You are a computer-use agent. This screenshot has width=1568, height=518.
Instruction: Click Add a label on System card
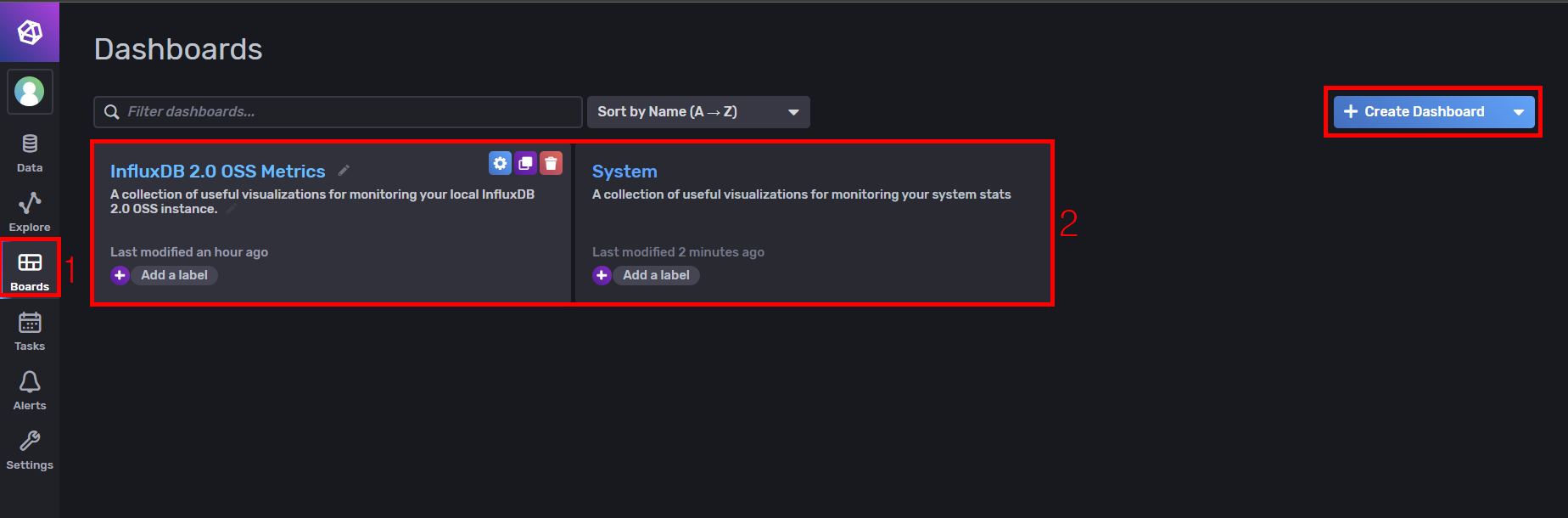pos(656,275)
